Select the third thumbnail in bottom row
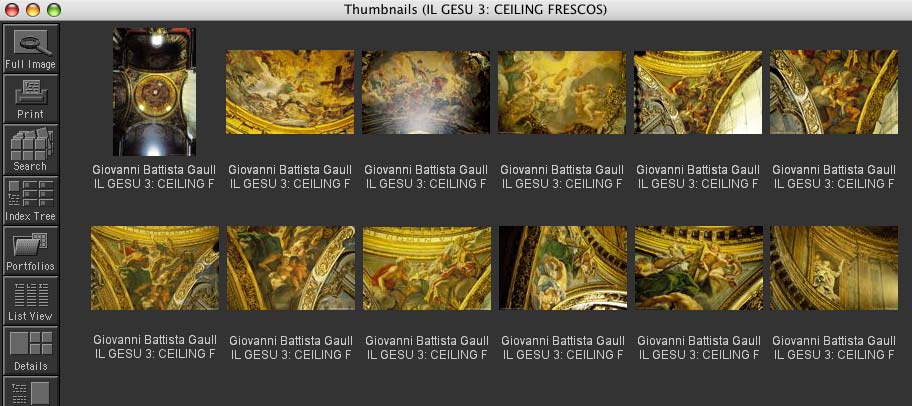Viewport: 912px width, 406px height. click(x=427, y=268)
